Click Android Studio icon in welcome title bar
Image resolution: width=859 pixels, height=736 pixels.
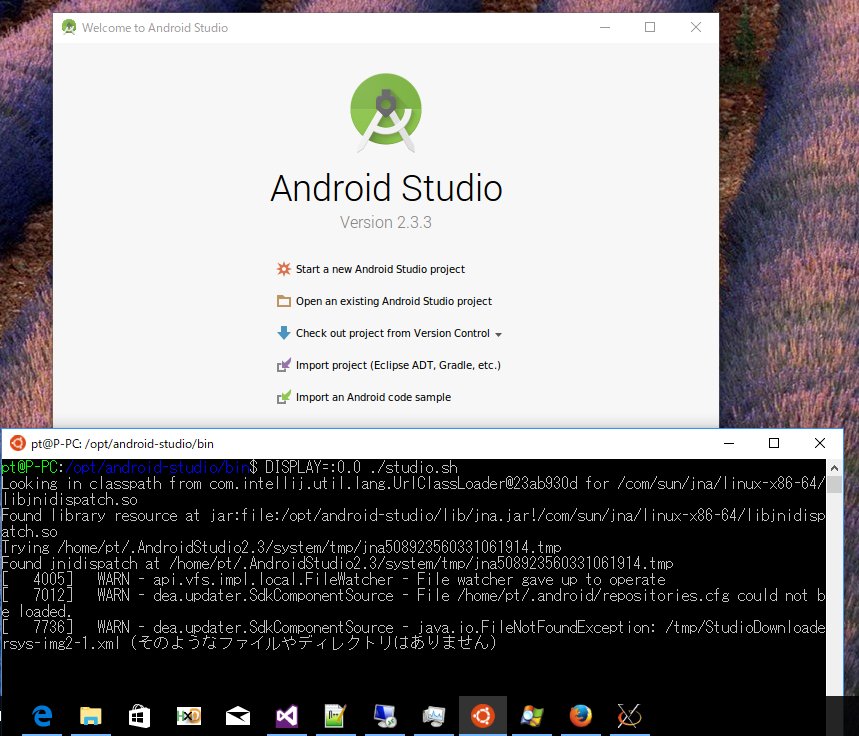click(x=69, y=27)
